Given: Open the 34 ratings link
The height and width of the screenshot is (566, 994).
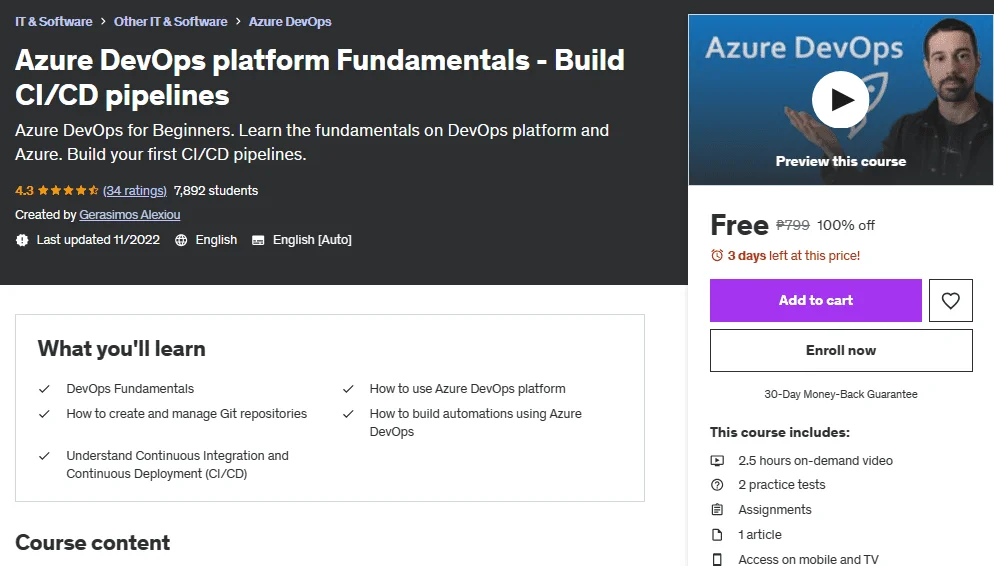Looking at the screenshot, I should click(135, 191).
